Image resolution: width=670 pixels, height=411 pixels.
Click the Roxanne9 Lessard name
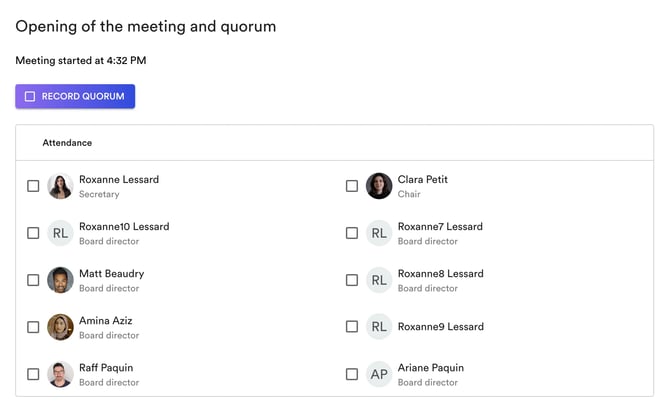[x=440, y=327]
